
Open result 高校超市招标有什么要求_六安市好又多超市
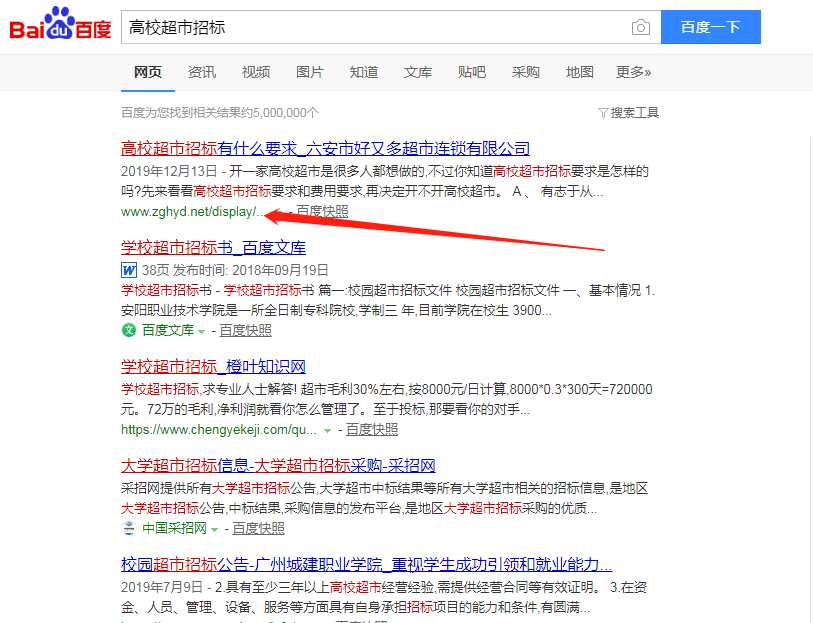[325, 149]
